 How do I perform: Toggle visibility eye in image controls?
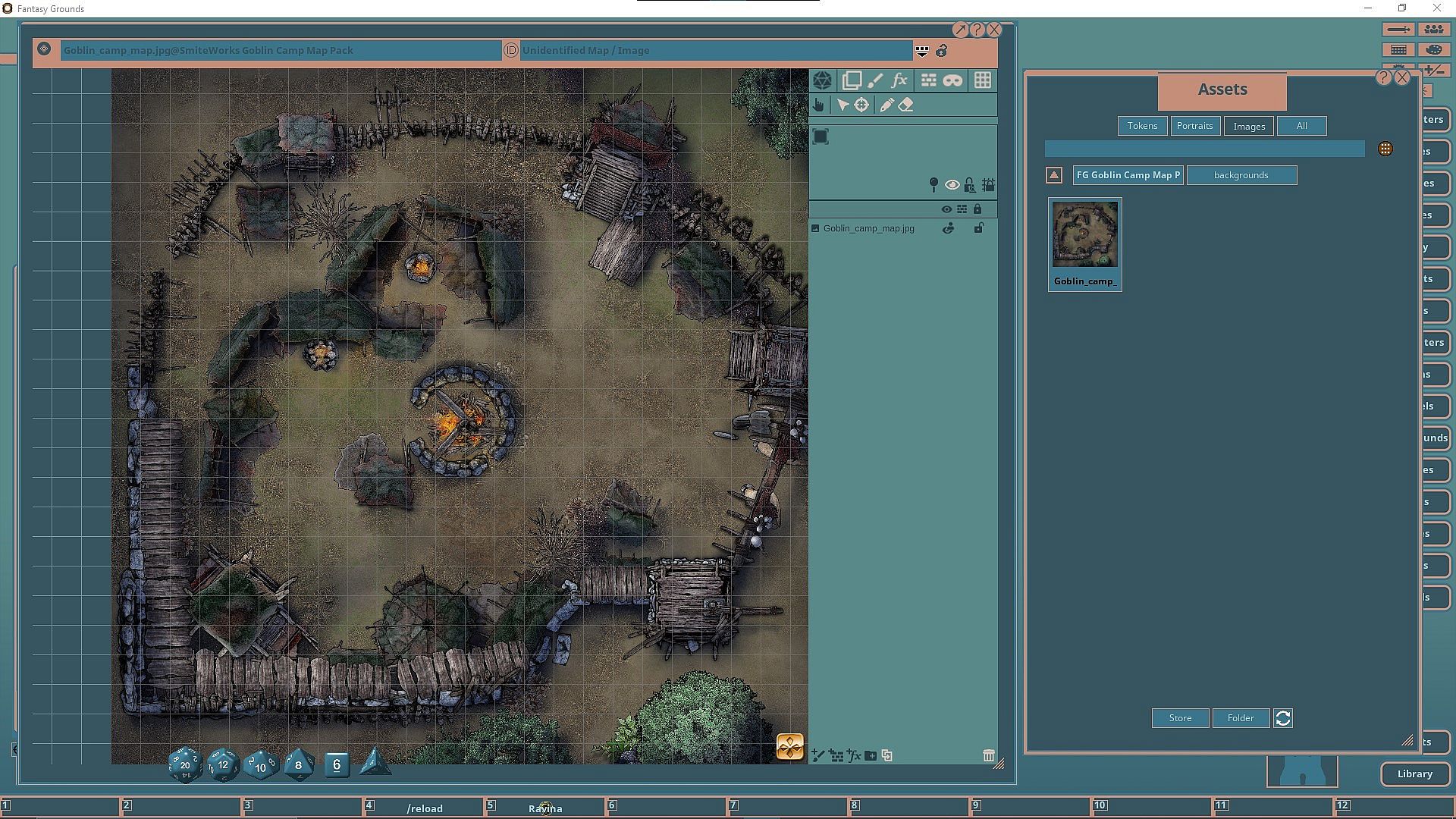pos(952,185)
